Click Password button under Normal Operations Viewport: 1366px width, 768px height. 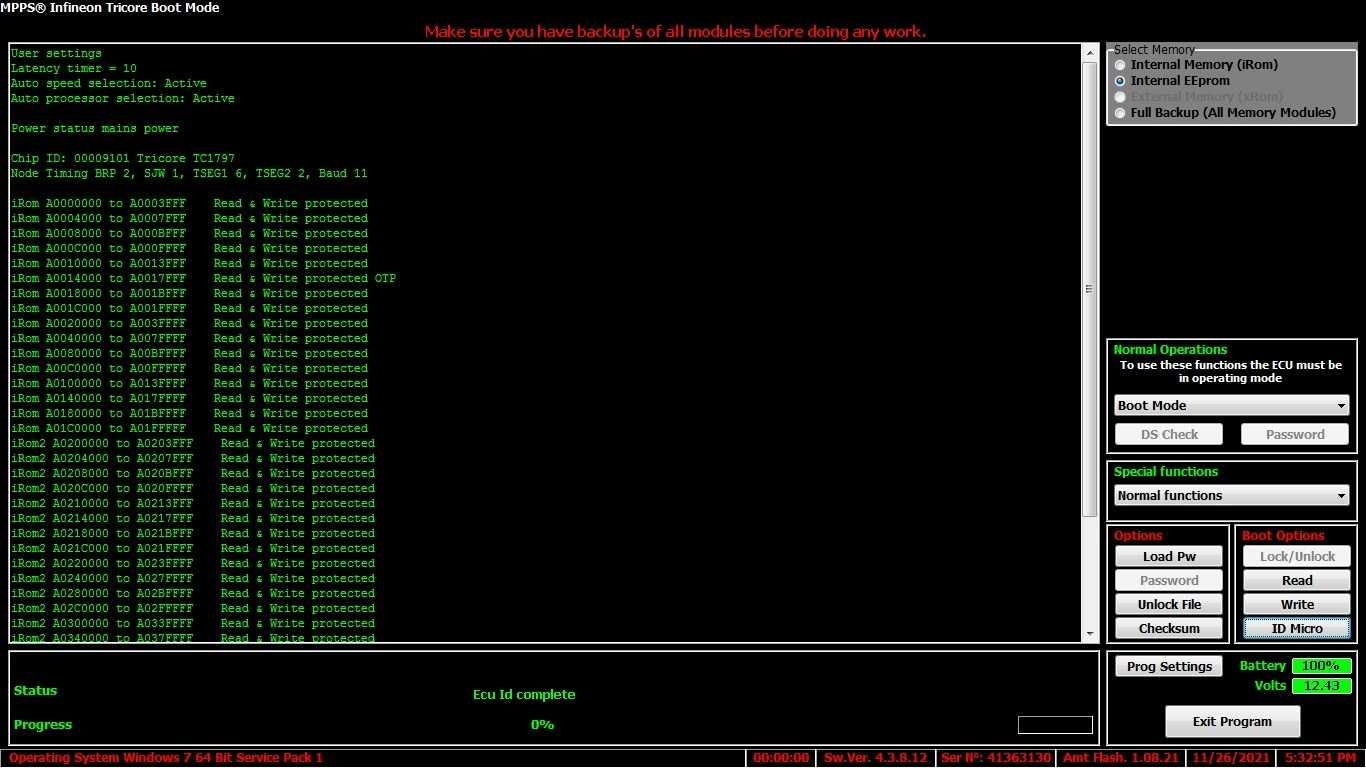1295,434
